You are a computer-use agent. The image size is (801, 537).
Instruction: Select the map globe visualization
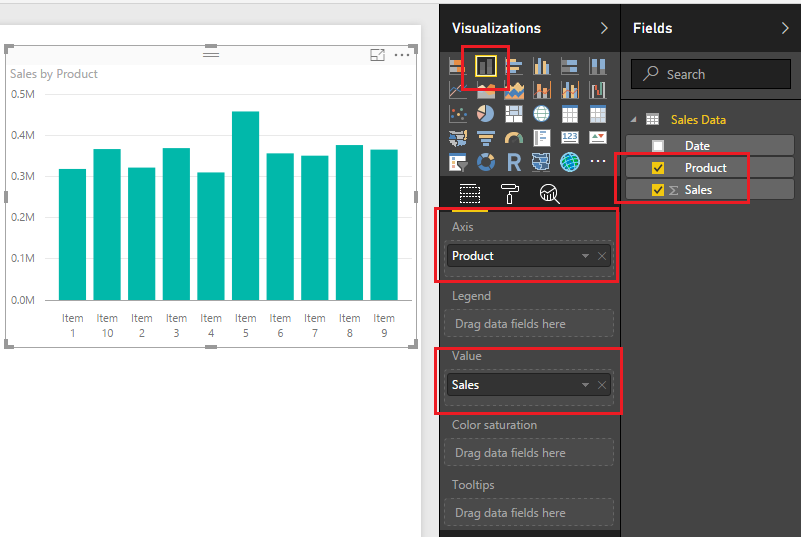pyautogui.click(x=541, y=114)
